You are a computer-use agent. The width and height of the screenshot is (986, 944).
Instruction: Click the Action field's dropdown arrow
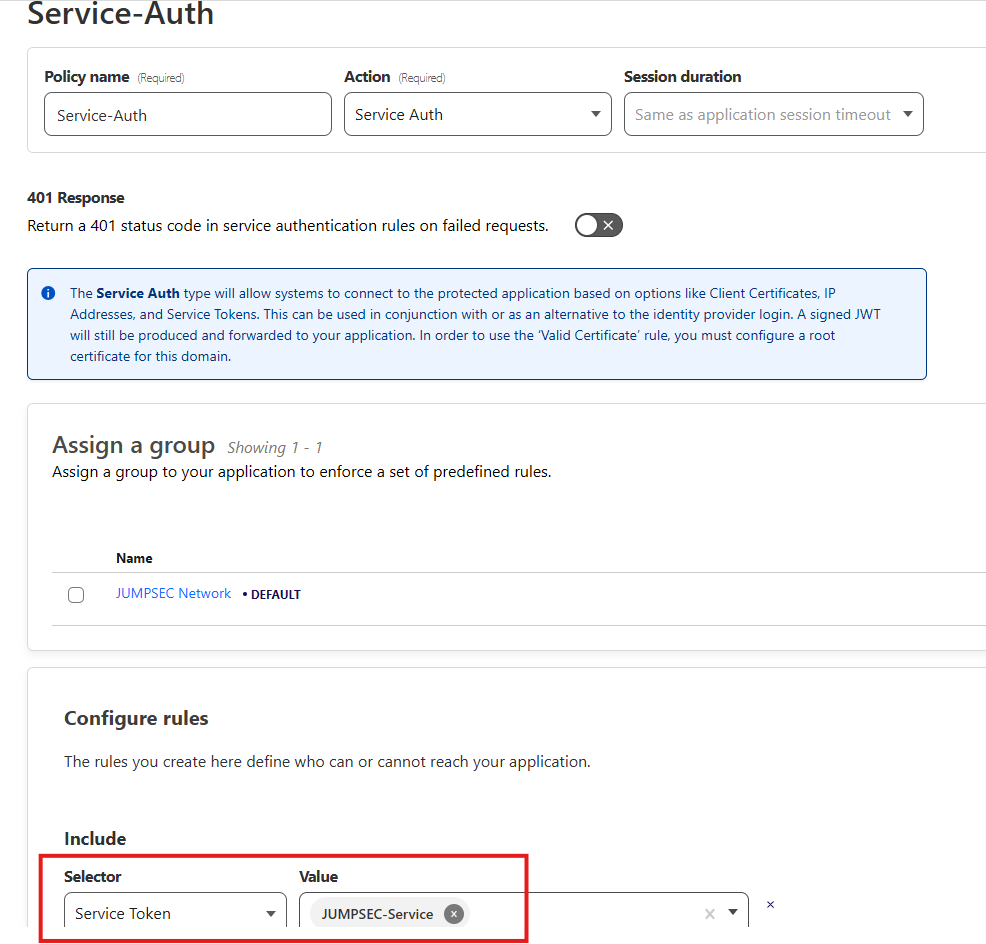point(596,114)
